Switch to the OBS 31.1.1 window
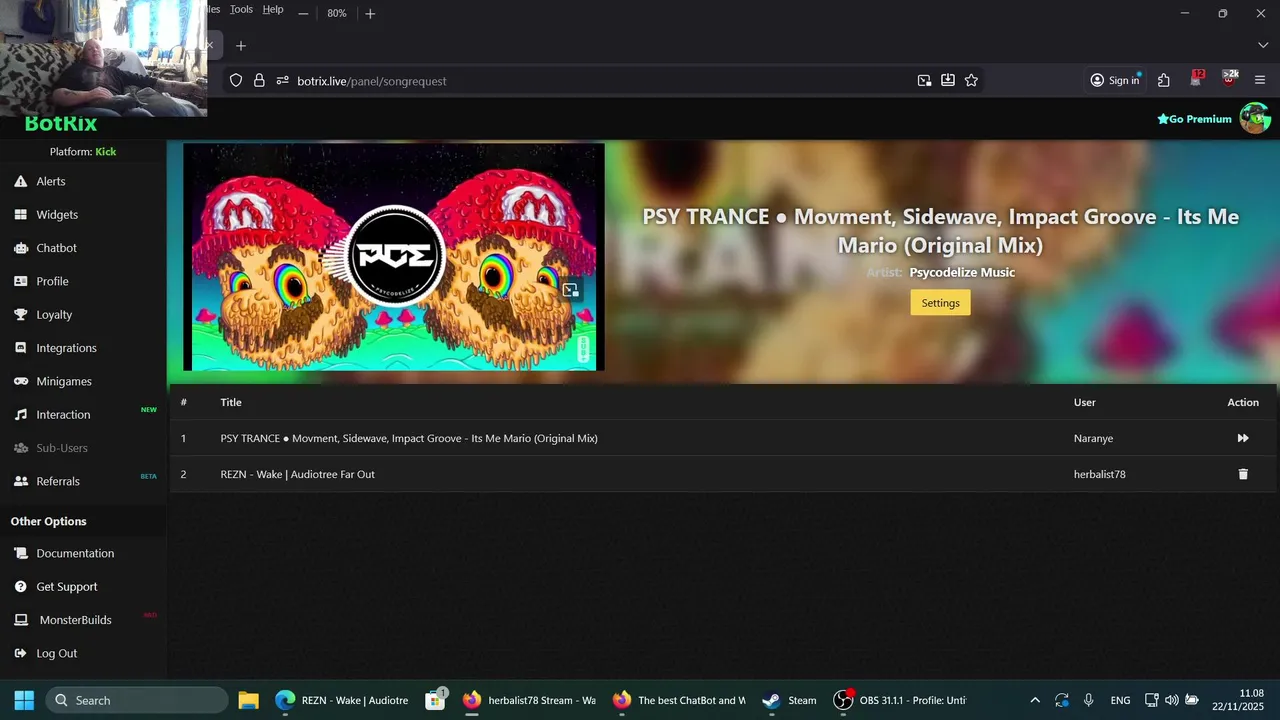This screenshot has width=1280, height=720. 900,700
